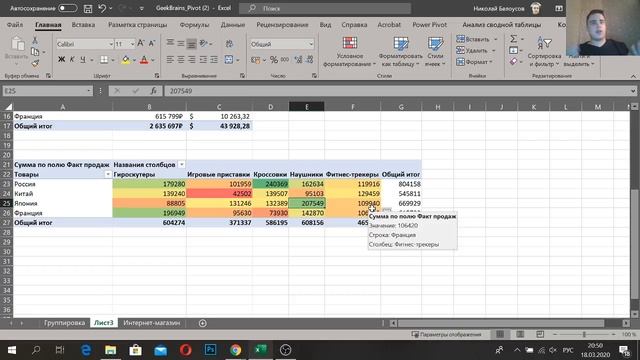Viewport: 640px width, 360px height.
Task: Click the Name Box showing E25
Action: click(47, 91)
